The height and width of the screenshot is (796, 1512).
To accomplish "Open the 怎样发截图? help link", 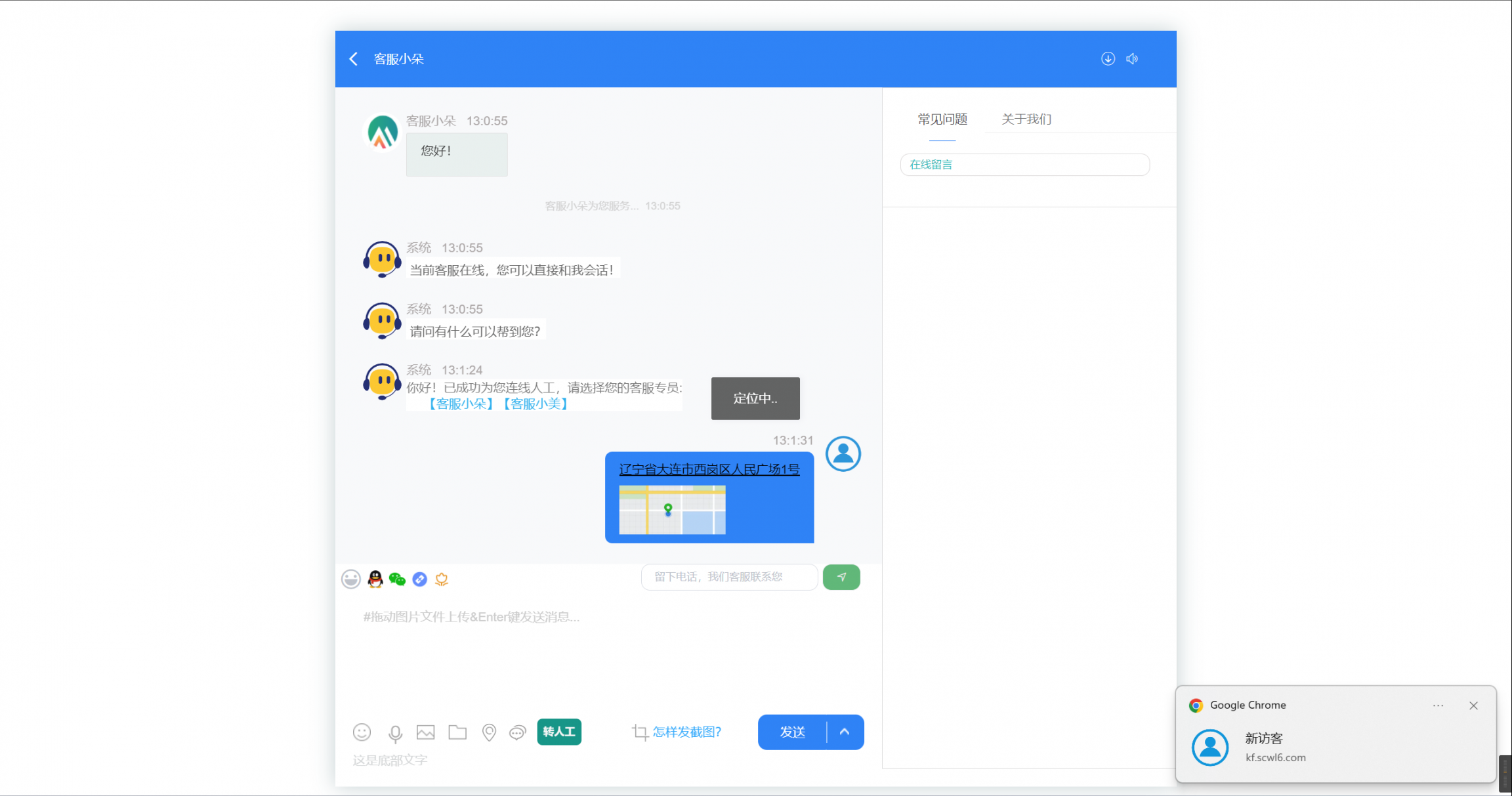I will pyautogui.click(x=686, y=732).
